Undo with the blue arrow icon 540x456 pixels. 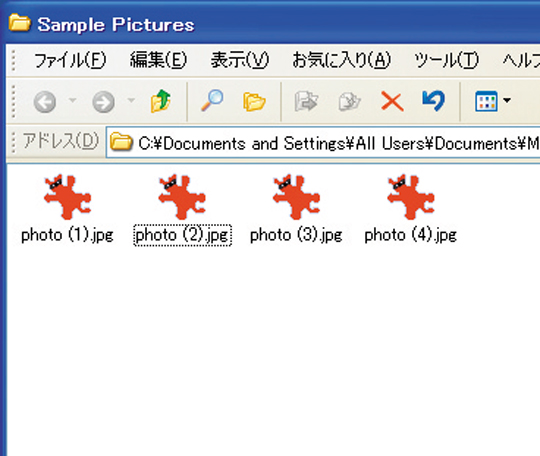[x=434, y=101]
